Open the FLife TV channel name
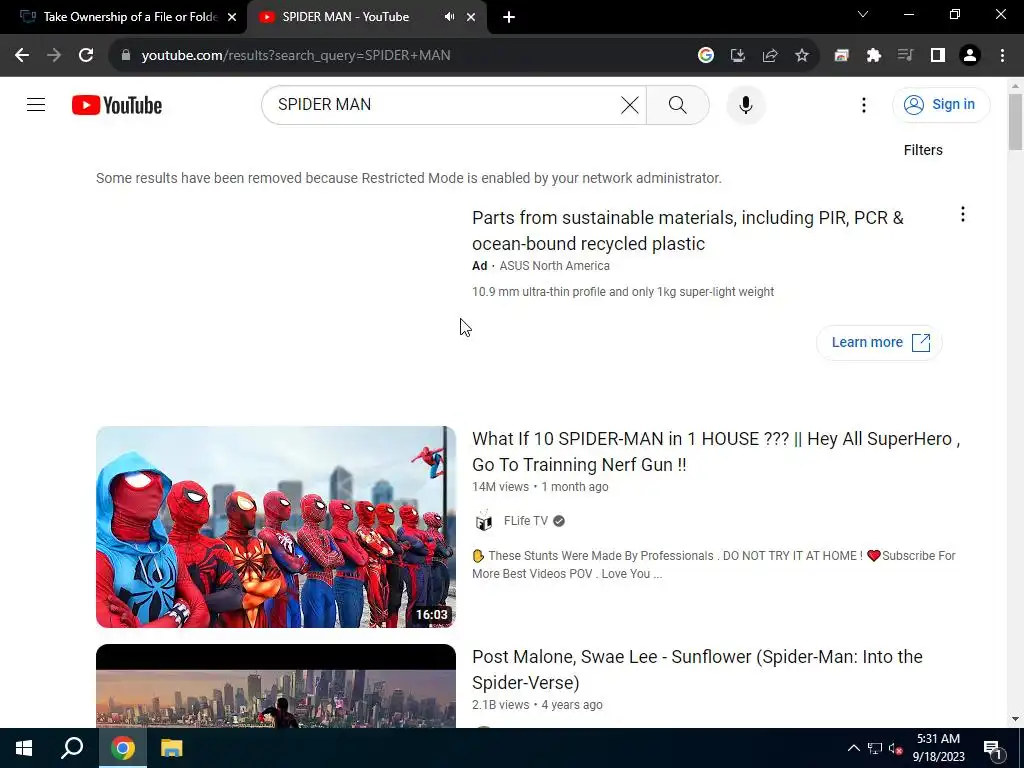1024x768 pixels. click(x=526, y=520)
